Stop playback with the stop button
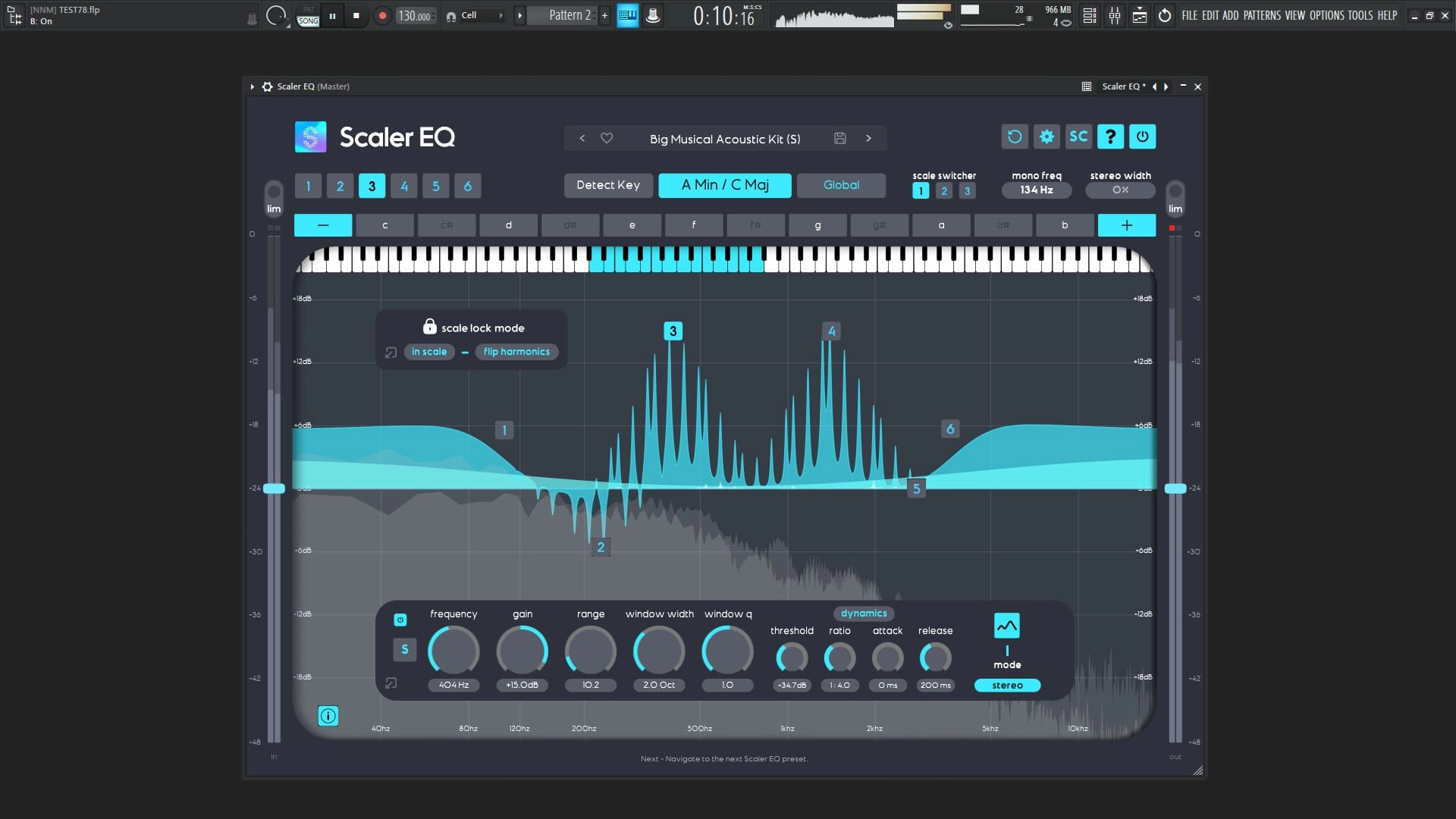Viewport: 1456px width, 819px height. [x=356, y=15]
